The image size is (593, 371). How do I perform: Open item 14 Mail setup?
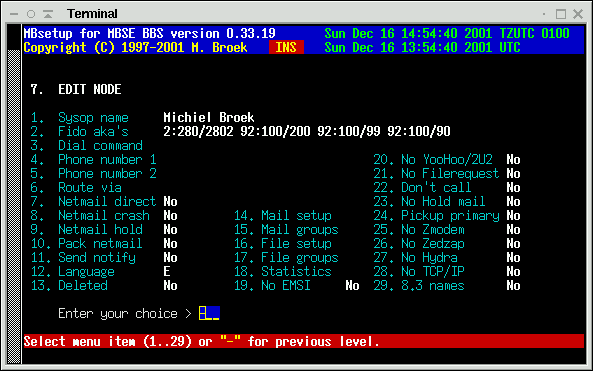pos(283,215)
